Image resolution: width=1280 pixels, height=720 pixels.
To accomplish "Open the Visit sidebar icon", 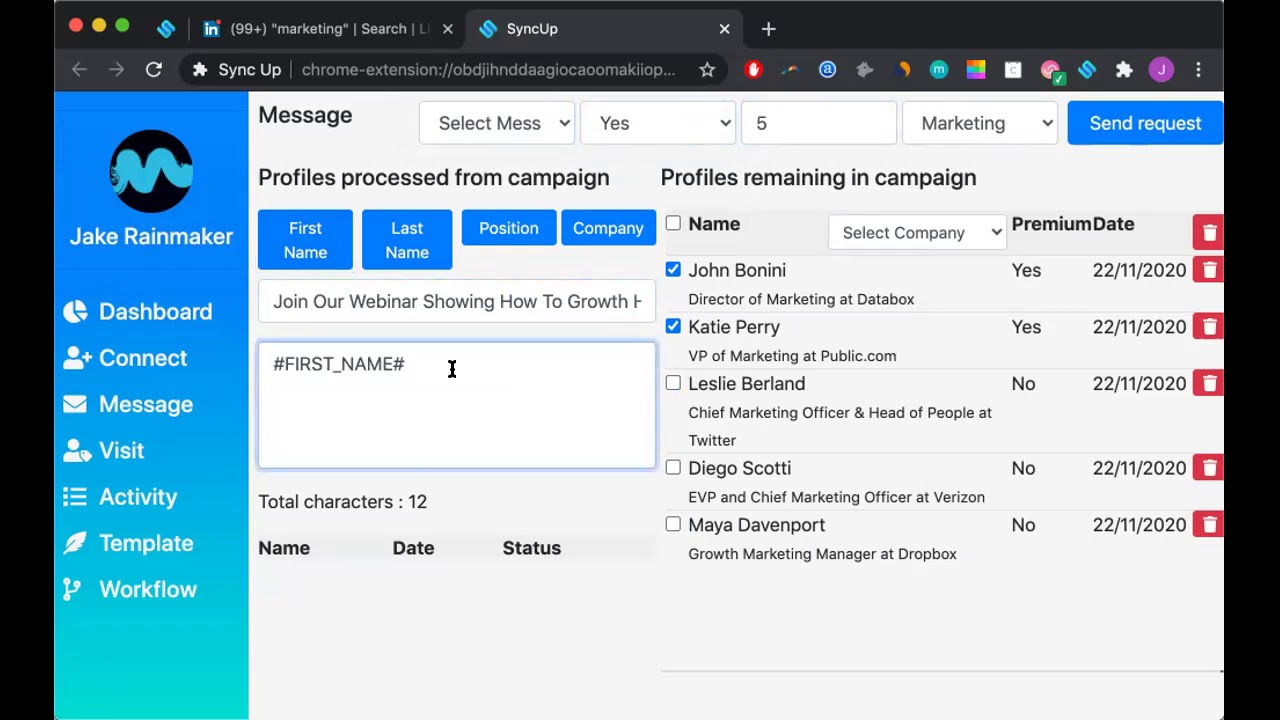I will [x=76, y=451].
